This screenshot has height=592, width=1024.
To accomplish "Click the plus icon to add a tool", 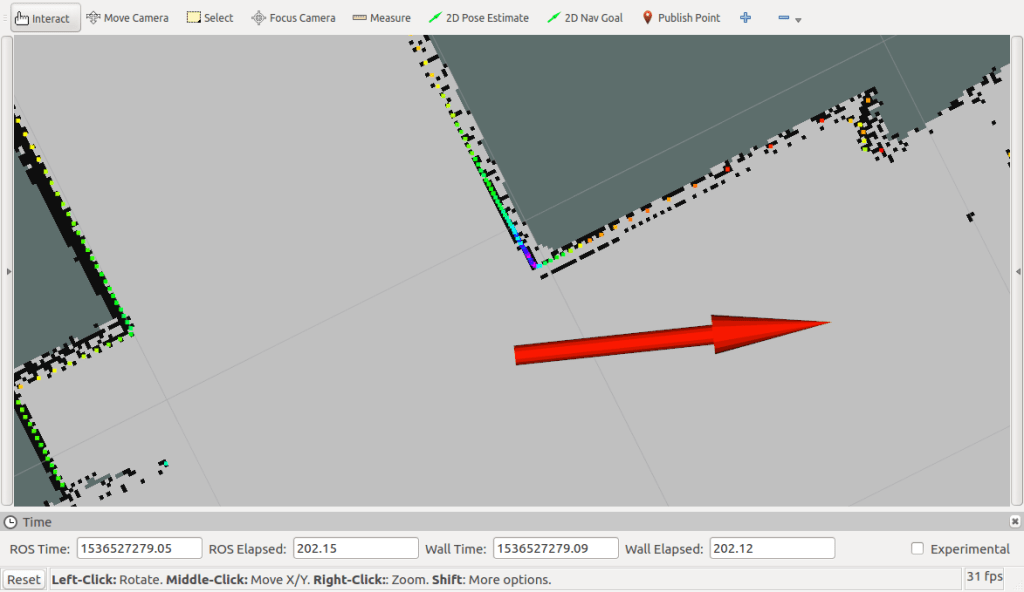I will 745,17.
